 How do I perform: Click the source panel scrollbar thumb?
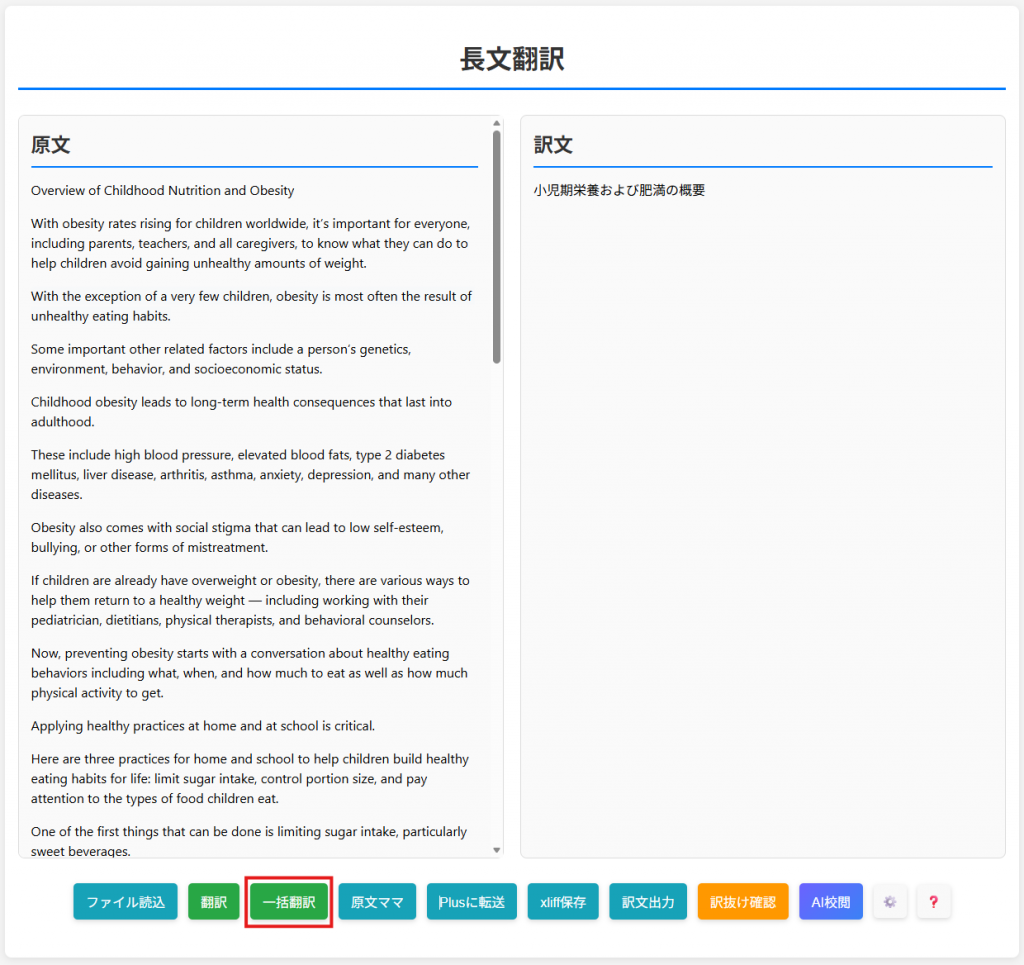click(x=497, y=247)
